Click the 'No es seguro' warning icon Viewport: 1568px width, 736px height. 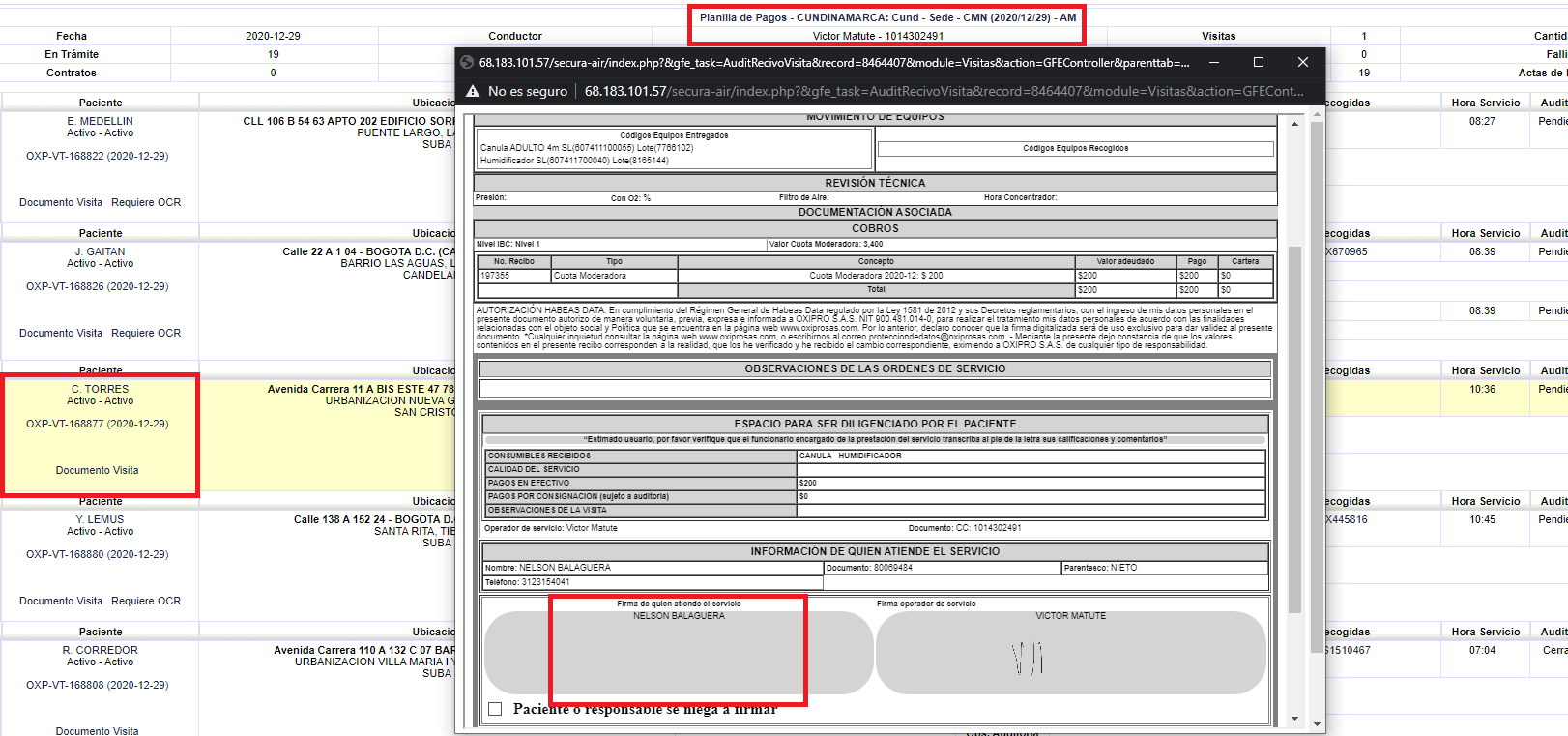click(473, 91)
